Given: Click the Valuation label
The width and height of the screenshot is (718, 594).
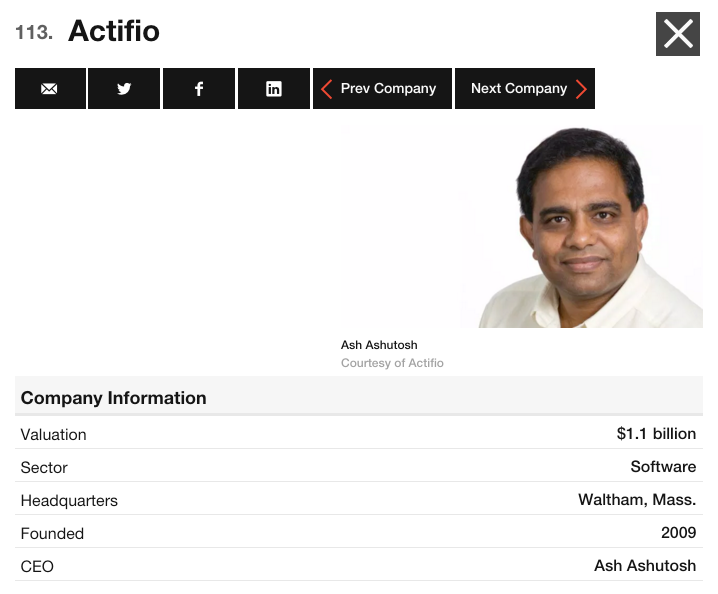Looking at the screenshot, I should coord(54,435).
